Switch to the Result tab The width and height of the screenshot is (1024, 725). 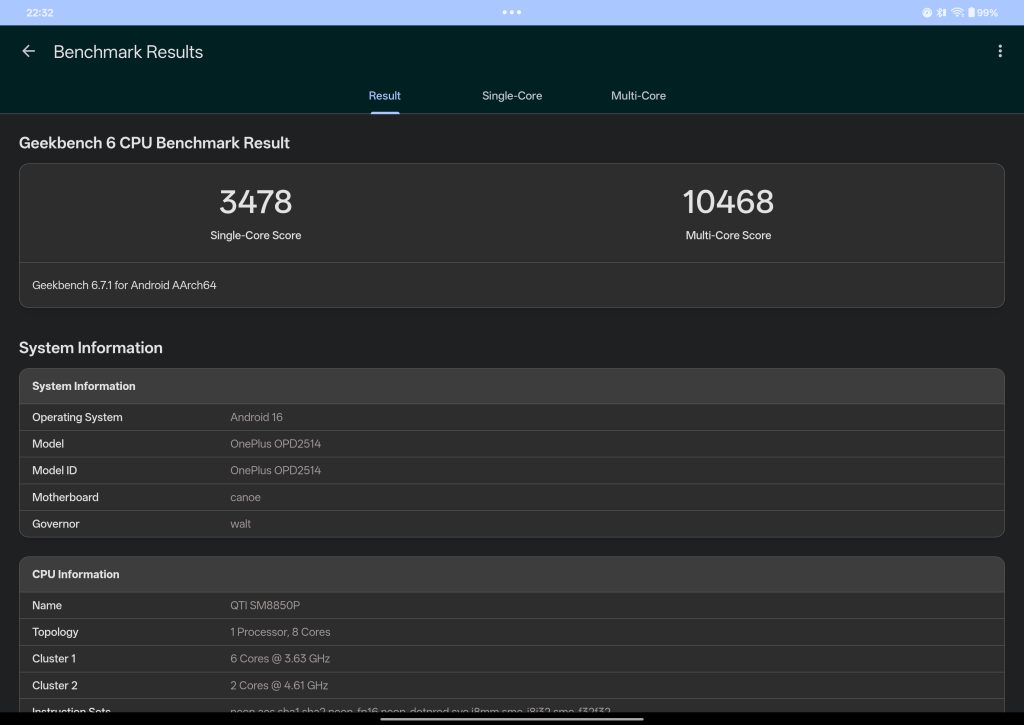click(384, 95)
